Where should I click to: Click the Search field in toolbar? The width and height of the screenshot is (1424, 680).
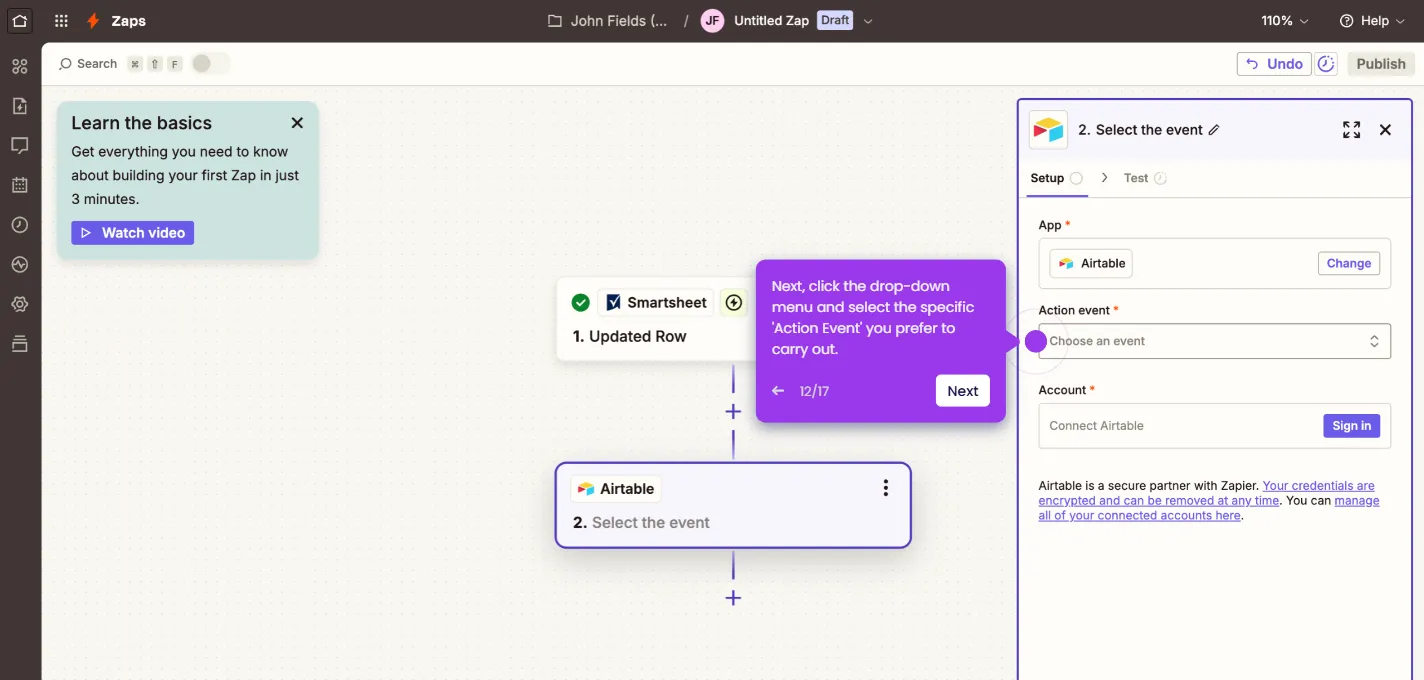click(88, 64)
